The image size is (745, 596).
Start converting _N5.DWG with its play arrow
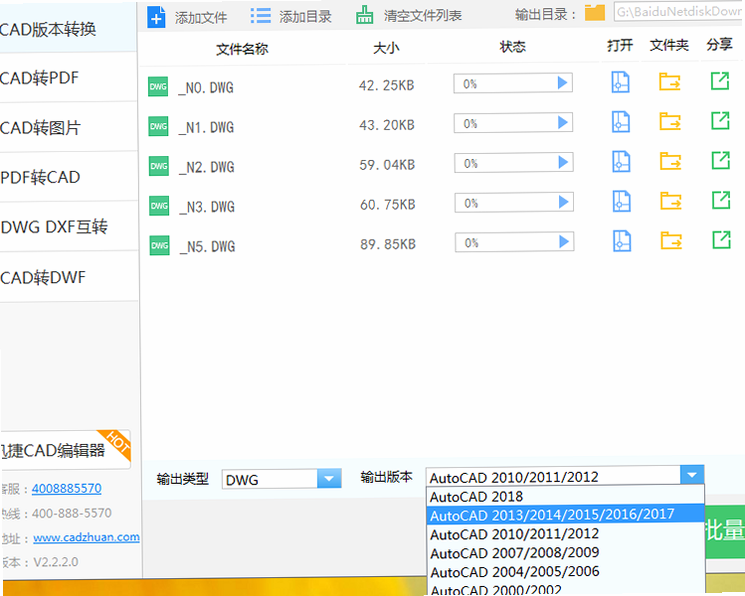click(x=564, y=242)
